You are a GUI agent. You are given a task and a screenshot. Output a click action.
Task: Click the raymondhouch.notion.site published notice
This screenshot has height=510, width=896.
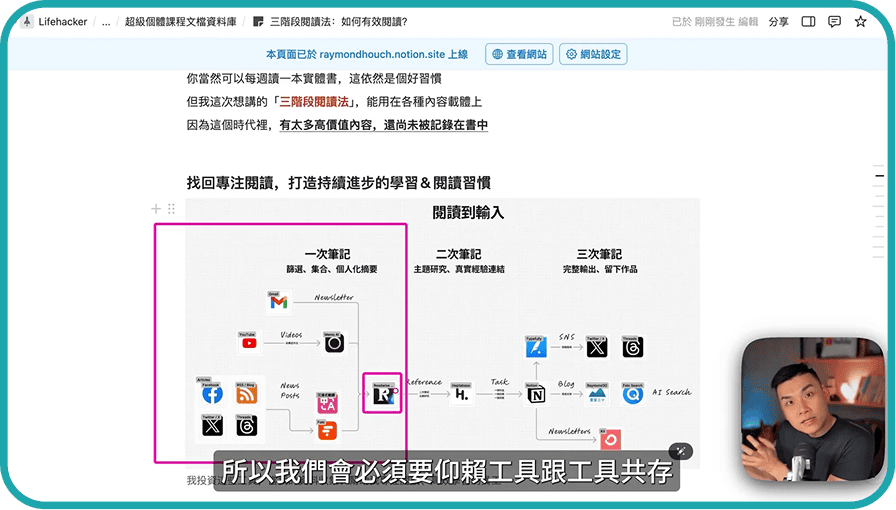[367, 54]
